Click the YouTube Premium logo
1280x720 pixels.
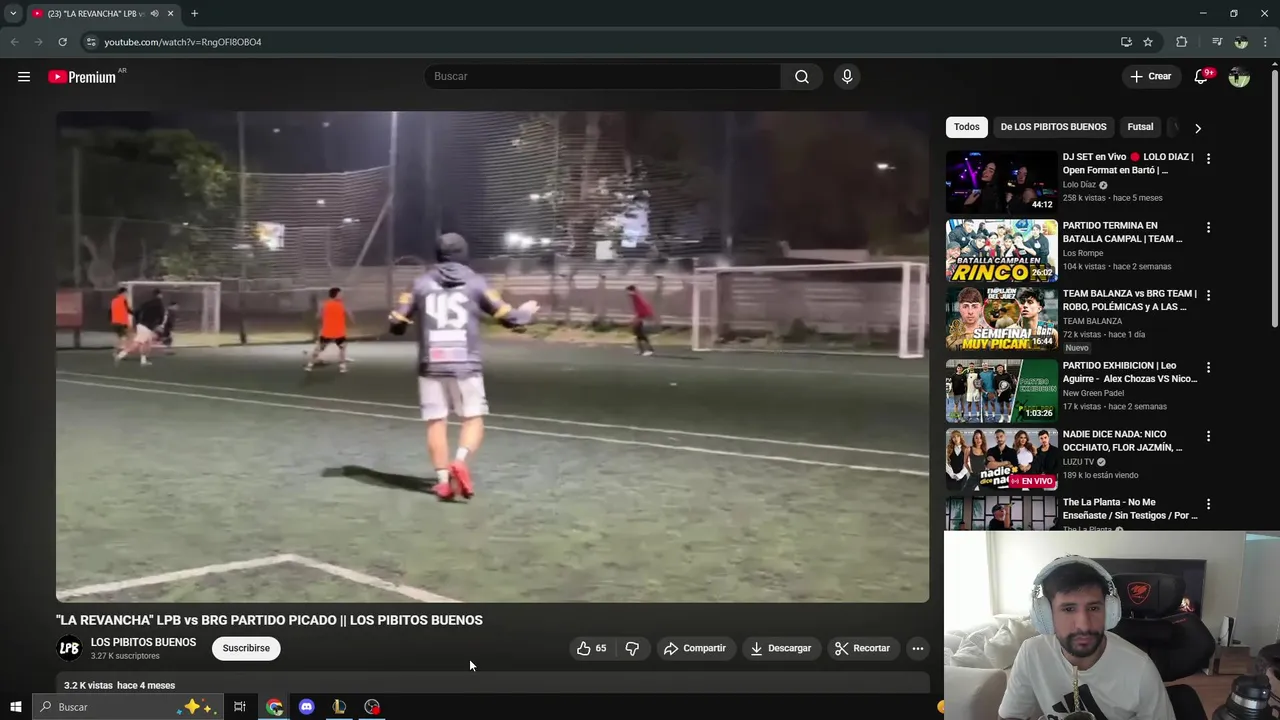pyautogui.click(x=83, y=77)
